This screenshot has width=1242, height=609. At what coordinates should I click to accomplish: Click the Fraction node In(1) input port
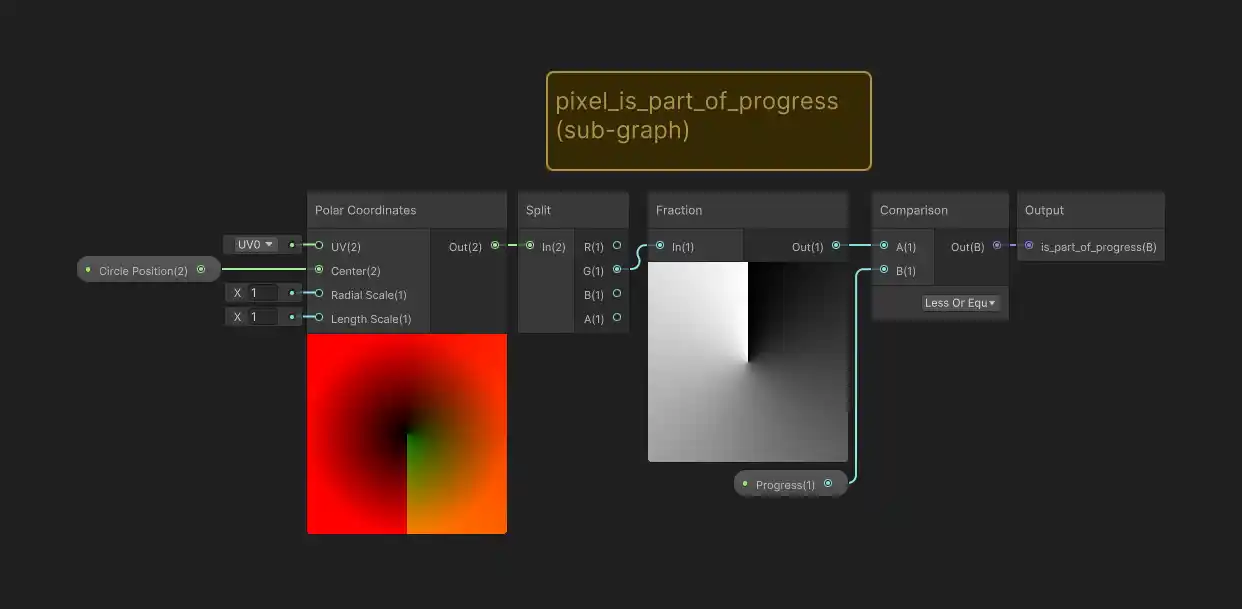(660, 246)
